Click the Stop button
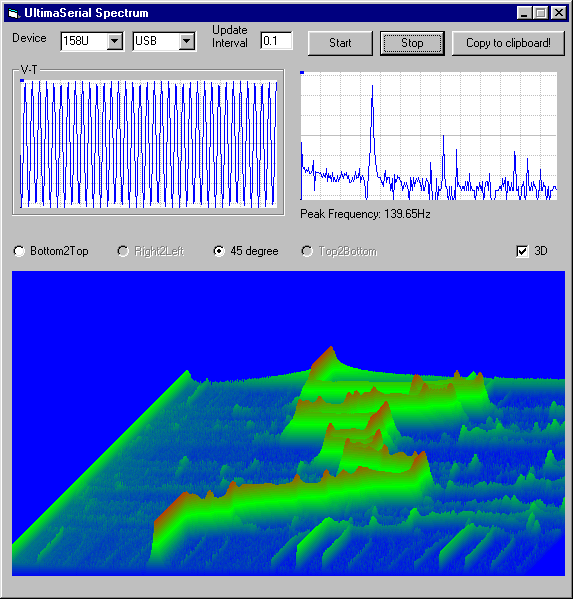The width and height of the screenshot is (573, 599). (412, 43)
